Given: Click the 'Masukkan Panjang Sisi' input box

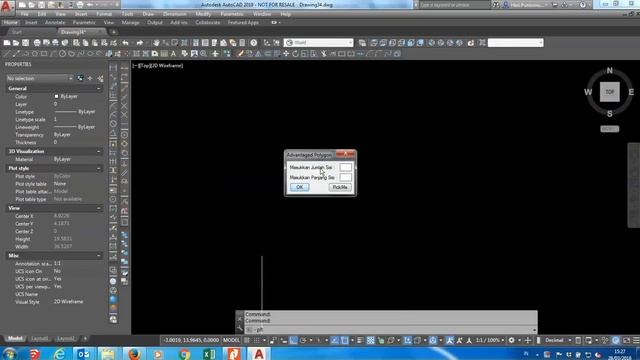Looking at the screenshot, I should pos(345,177).
